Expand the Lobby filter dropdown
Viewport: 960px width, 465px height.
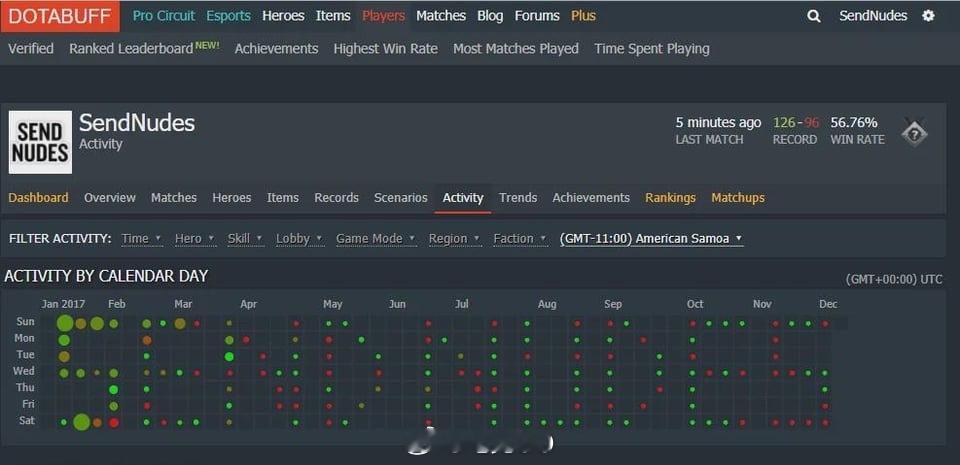pyautogui.click(x=299, y=239)
